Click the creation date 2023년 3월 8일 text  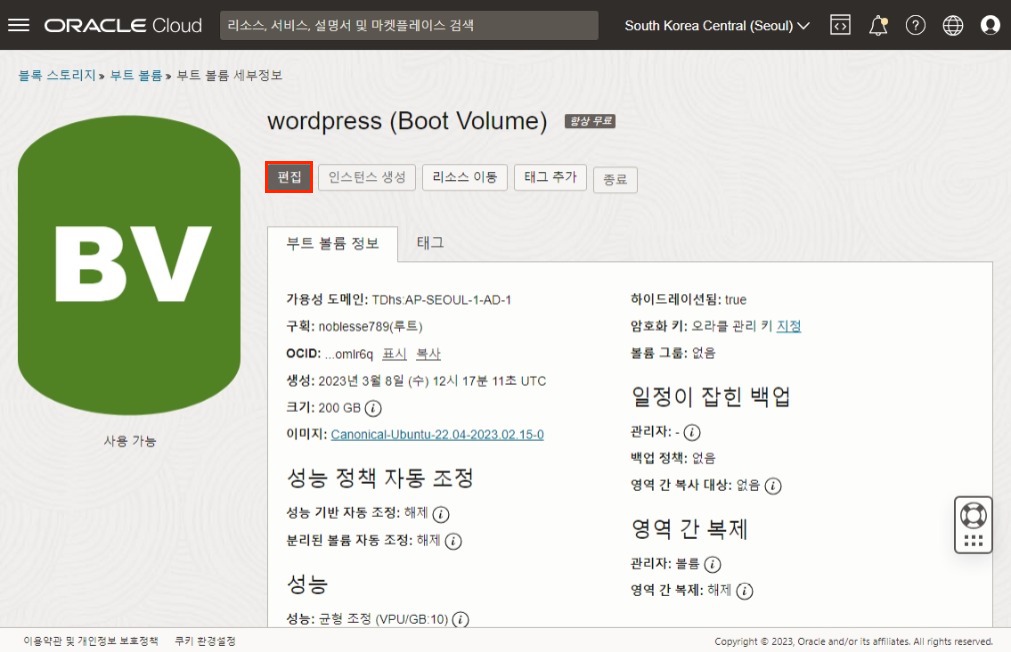point(432,381)
